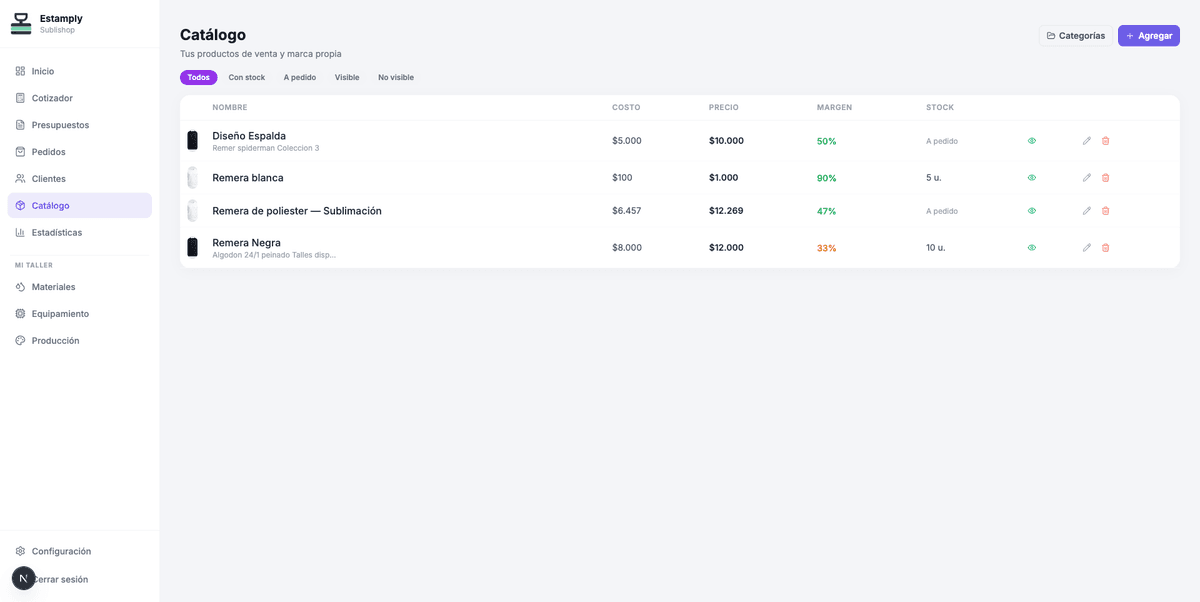Navigate to Producción in the sidebar
This screenshot has width=1200, height=602.
click(x=55, y=341)
